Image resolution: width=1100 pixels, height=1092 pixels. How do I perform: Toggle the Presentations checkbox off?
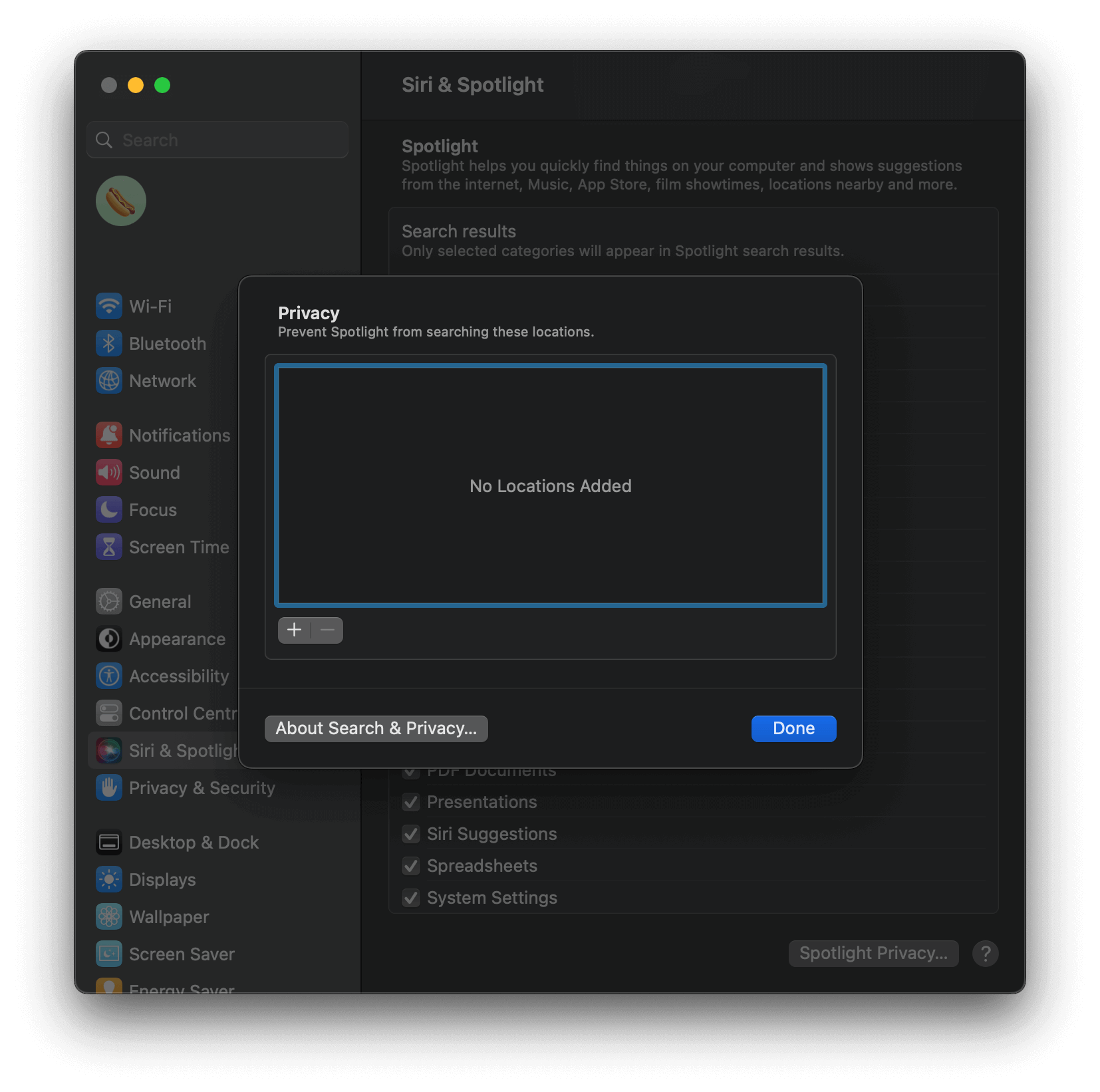[410, 802]
